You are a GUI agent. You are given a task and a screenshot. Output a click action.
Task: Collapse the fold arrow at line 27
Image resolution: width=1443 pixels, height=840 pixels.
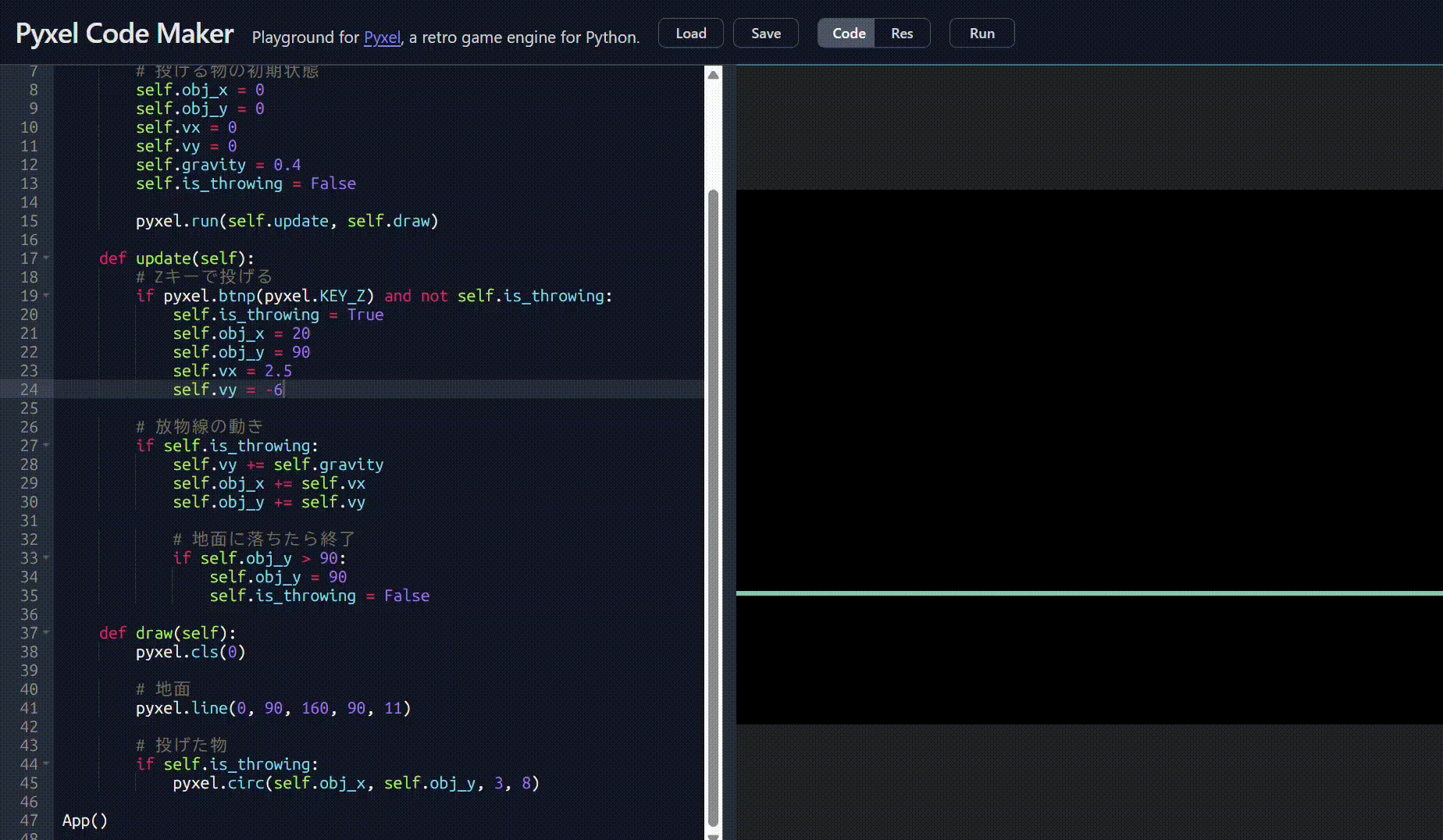coord(46,445)
